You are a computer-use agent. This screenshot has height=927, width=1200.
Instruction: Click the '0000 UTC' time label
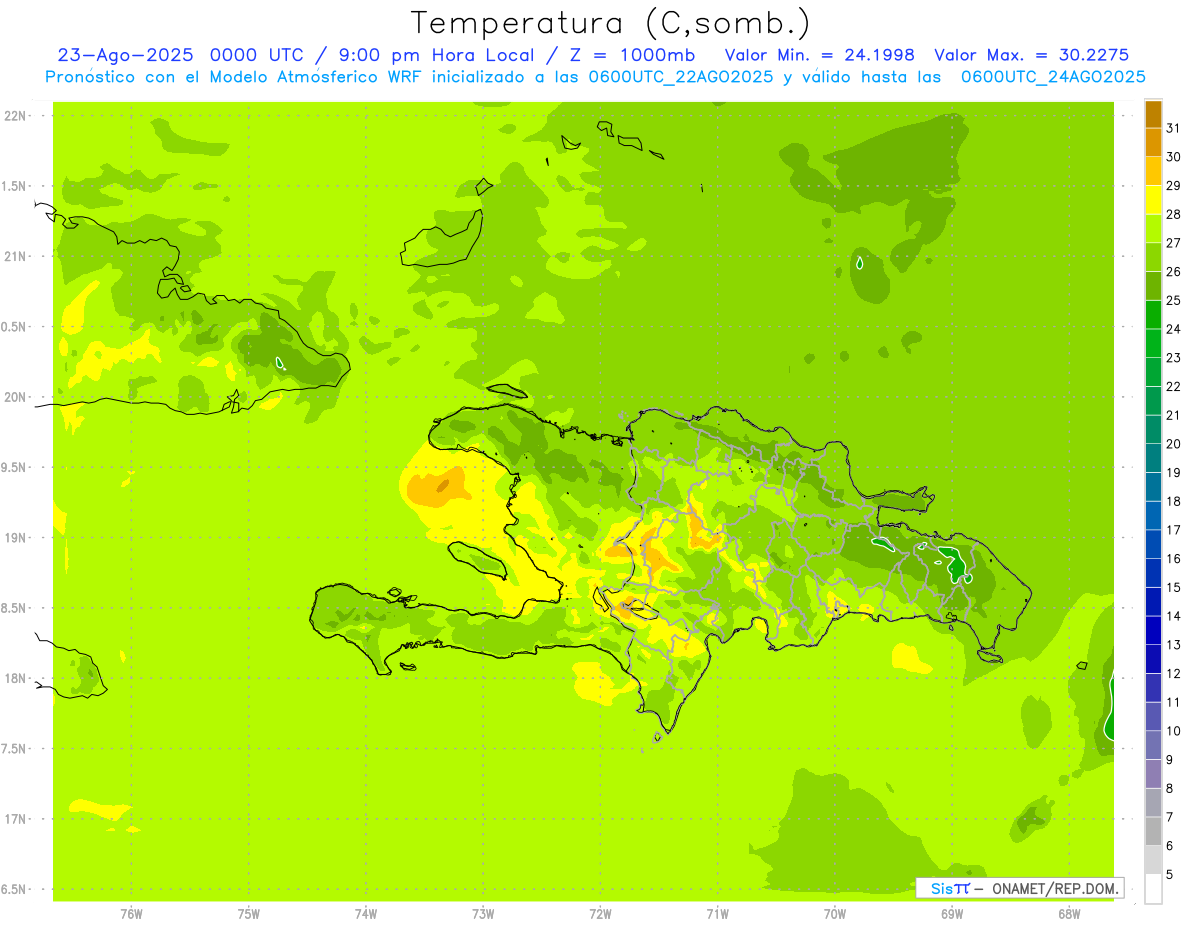(x=258, y=55)
